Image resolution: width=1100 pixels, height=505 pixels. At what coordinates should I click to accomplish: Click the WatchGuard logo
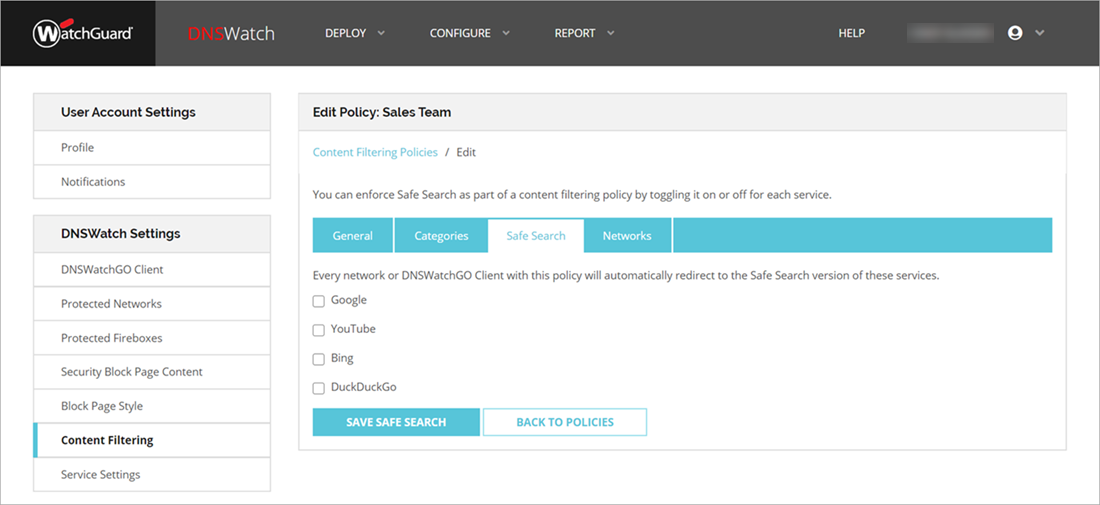(82, 34)
